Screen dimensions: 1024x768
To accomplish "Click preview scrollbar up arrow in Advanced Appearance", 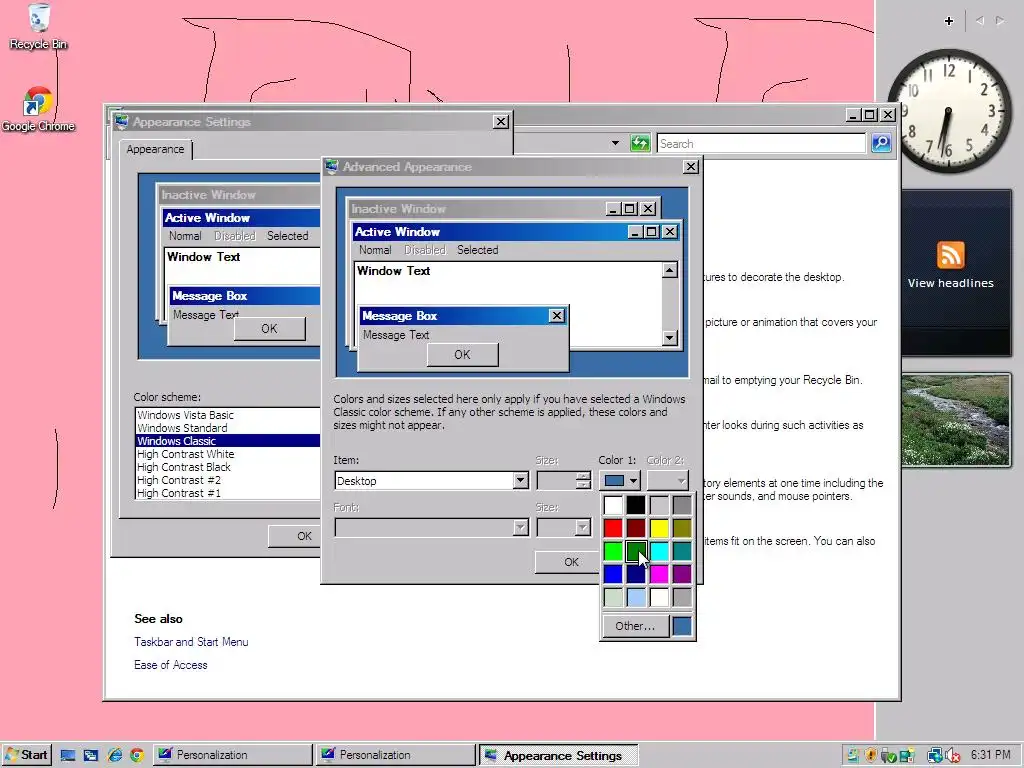I will pos(669,270).
